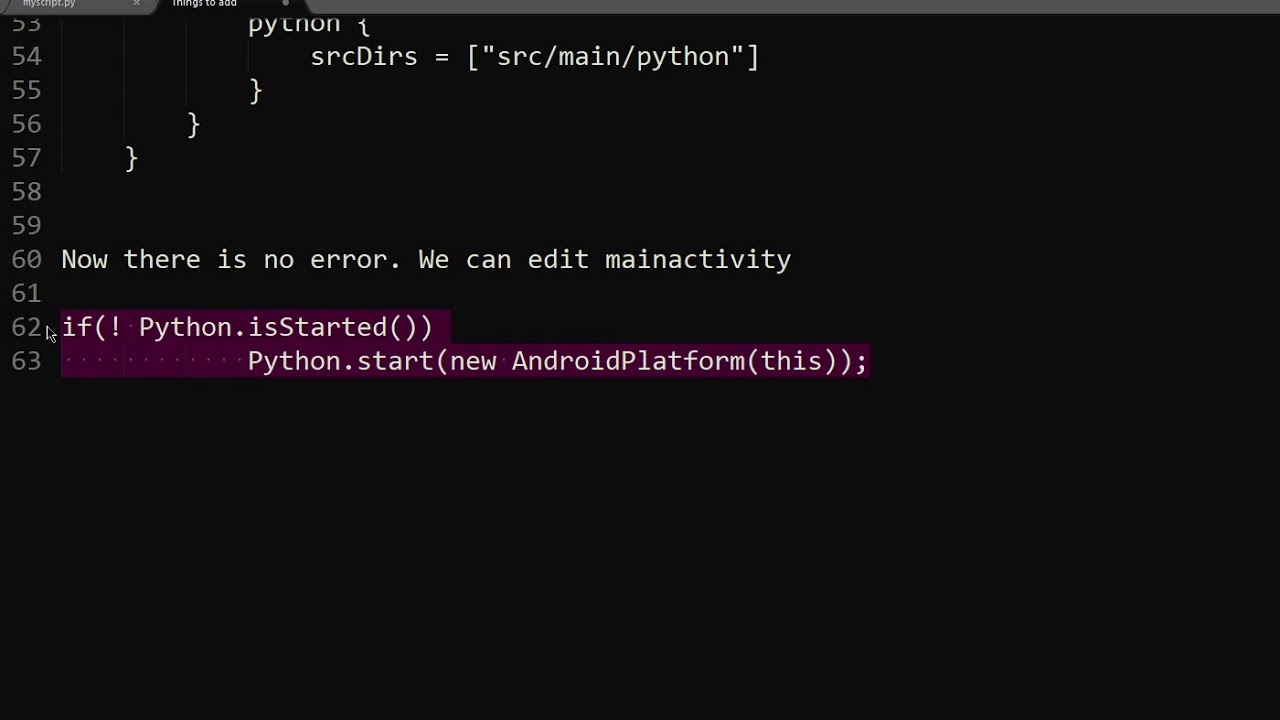The height and width of the screenshot is (720, 1280).
Task: Click line number 63 in the gutter
Action: (26, 362)
